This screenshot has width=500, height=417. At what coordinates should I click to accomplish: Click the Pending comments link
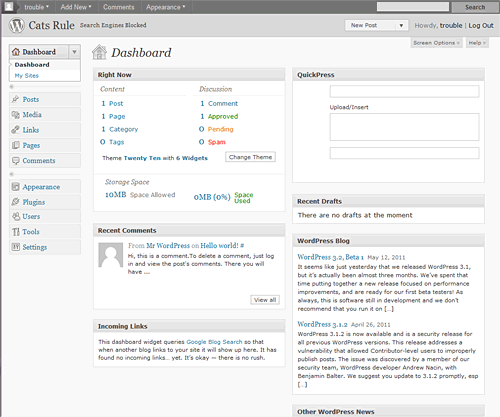click(x=220, y=129)
